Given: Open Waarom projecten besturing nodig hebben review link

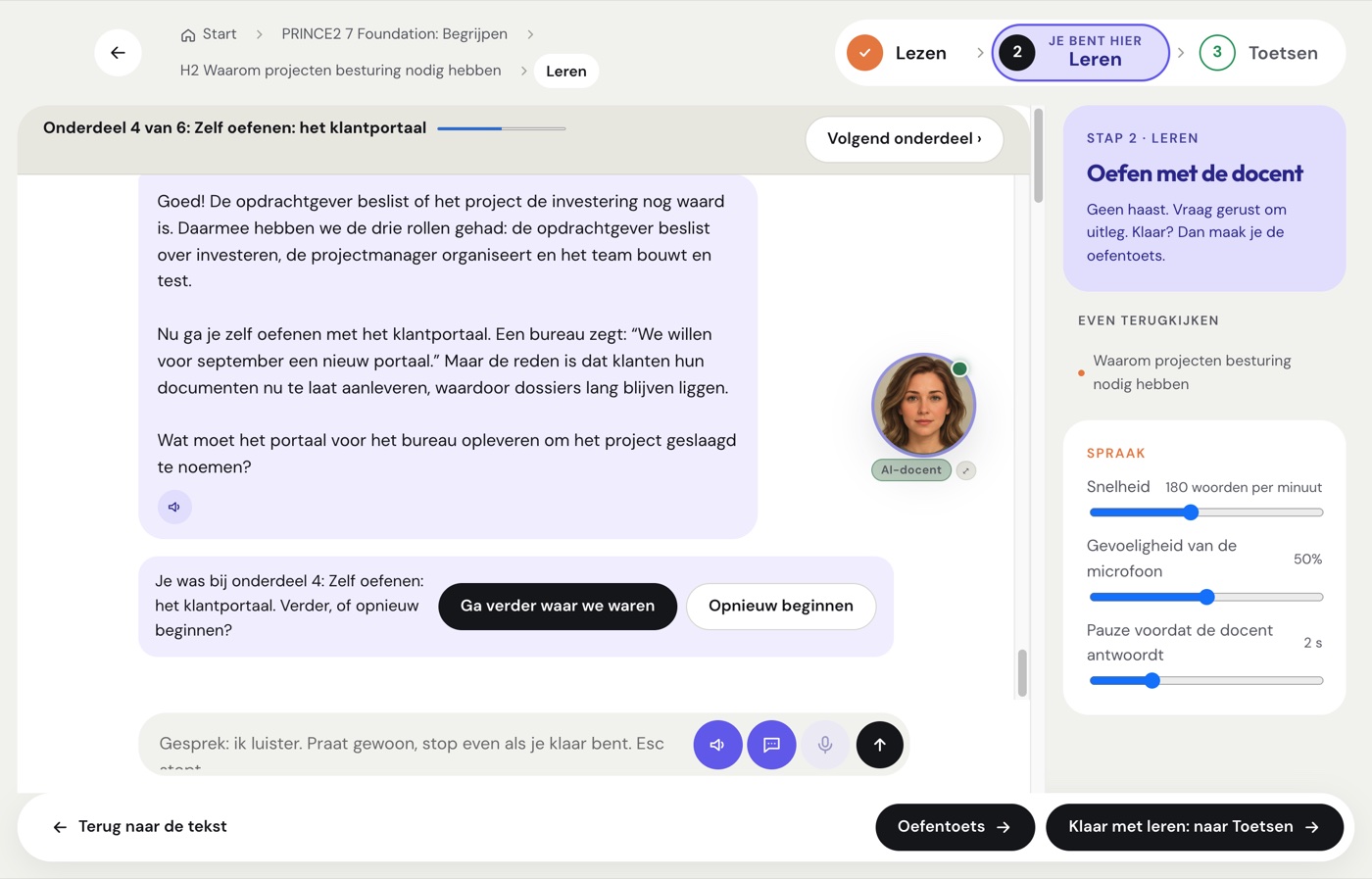Looking at the screenshot, I should [x=1192, y=372].
